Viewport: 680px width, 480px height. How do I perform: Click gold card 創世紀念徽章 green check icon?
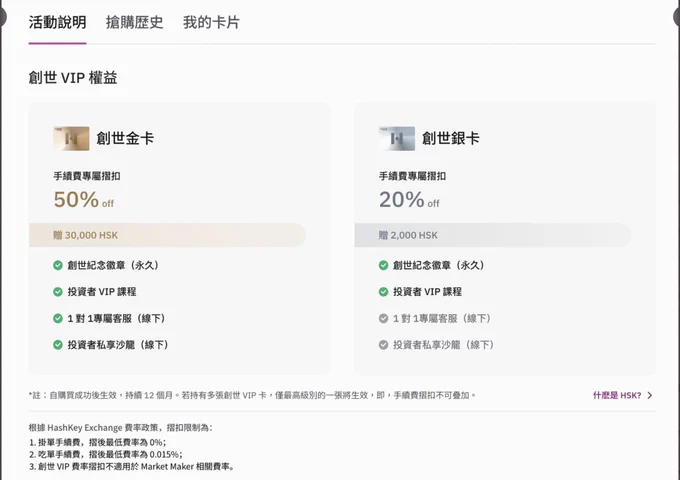pos(58,265)
